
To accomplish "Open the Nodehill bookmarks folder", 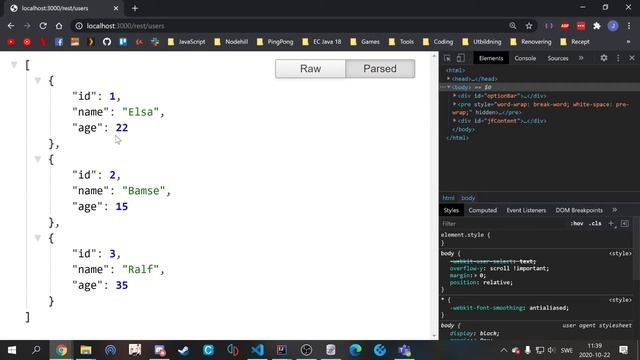I will coord(231,42).
